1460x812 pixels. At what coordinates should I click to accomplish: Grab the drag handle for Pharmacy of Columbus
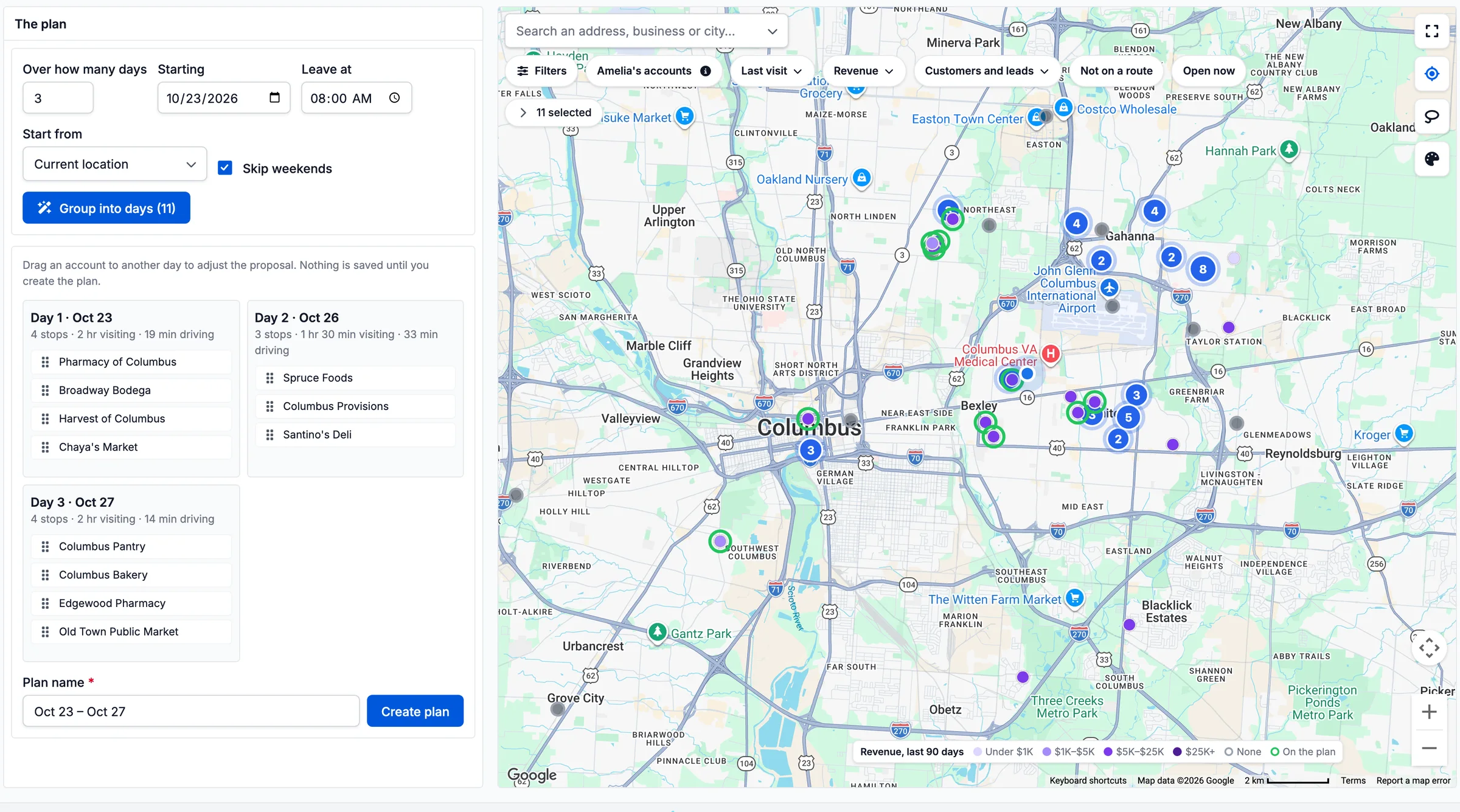point(45,362)
